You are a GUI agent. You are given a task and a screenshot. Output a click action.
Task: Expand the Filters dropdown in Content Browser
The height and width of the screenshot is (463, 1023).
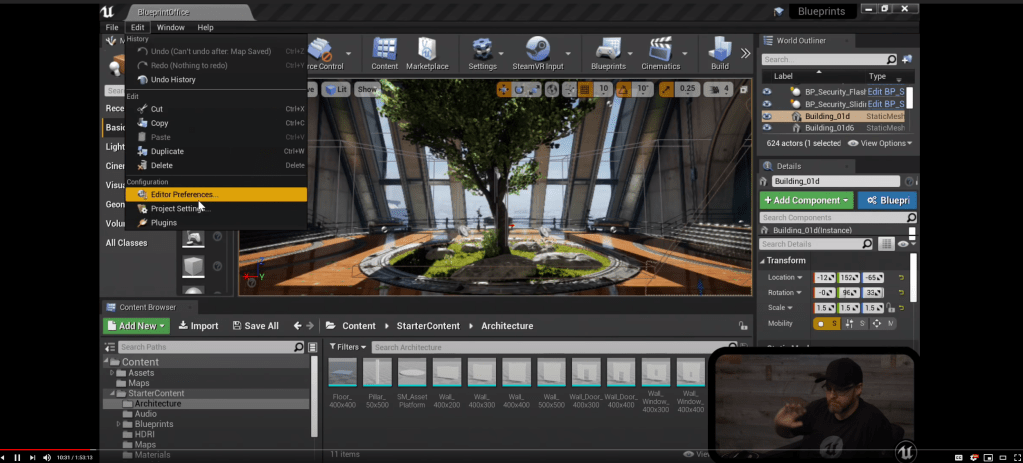(x=348, y=347)
